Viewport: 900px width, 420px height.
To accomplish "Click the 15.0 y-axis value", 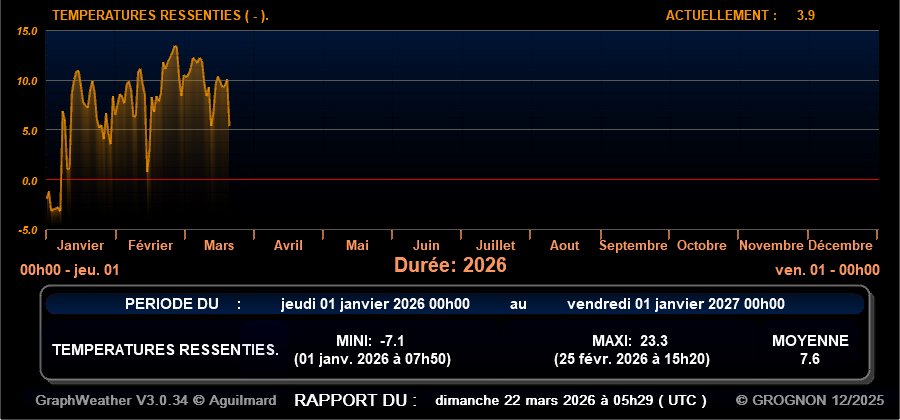I will tap(28, 31).
